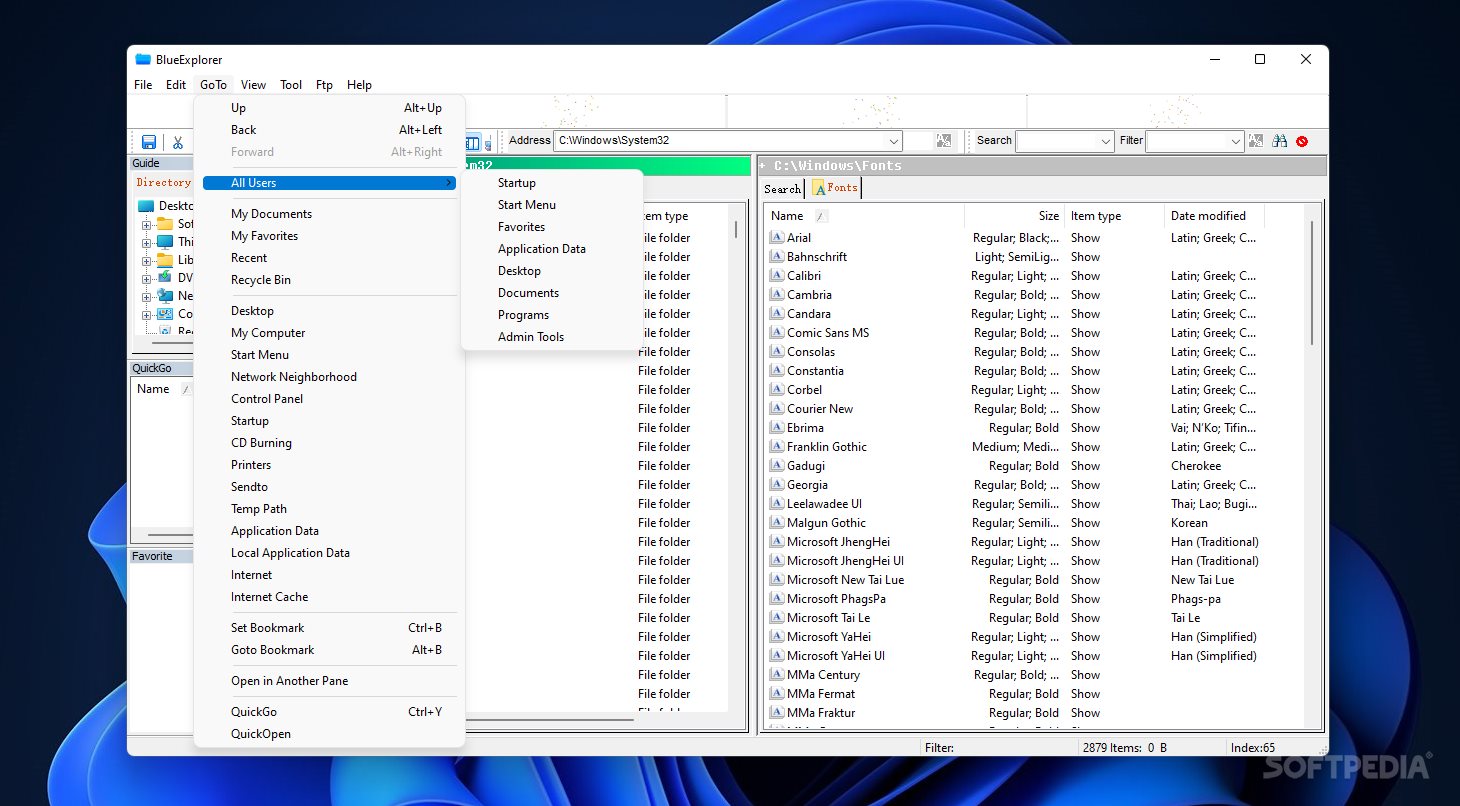The image size is (1460, 806).
Task: Click the Back entry in the GoTo menu
Action: [x=329, y=130]
